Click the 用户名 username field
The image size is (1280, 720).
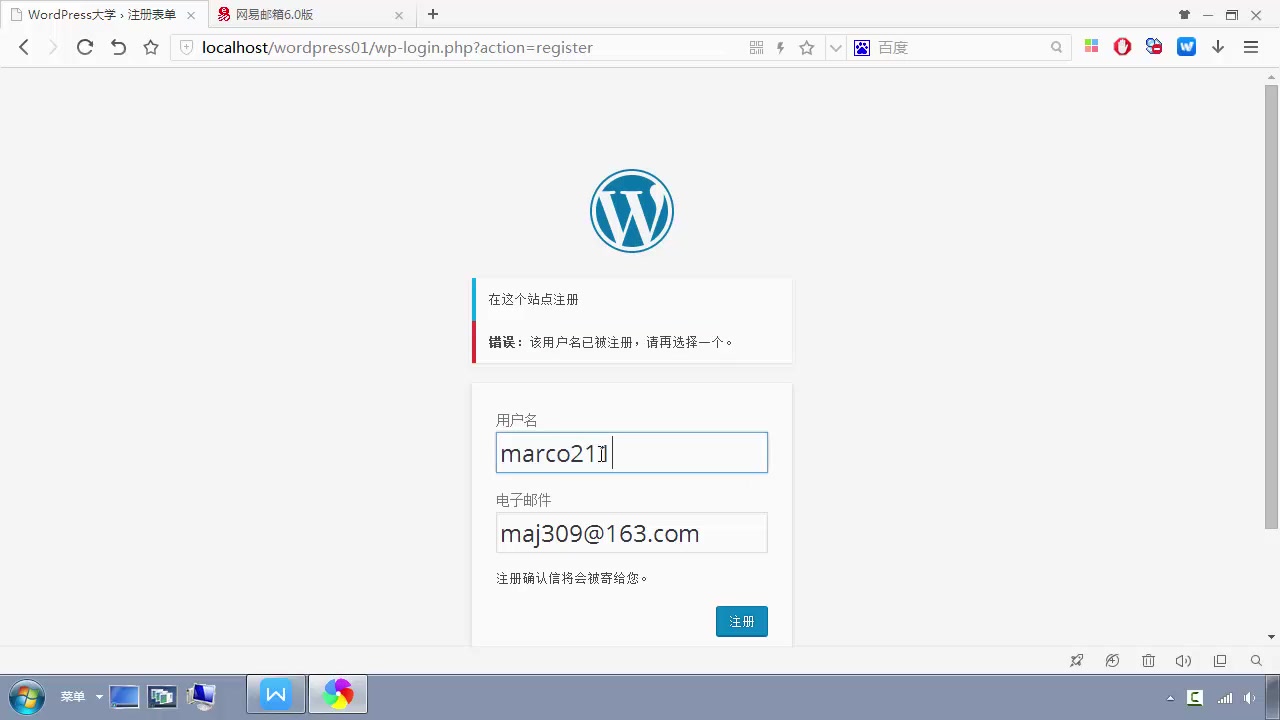[632, 453]
